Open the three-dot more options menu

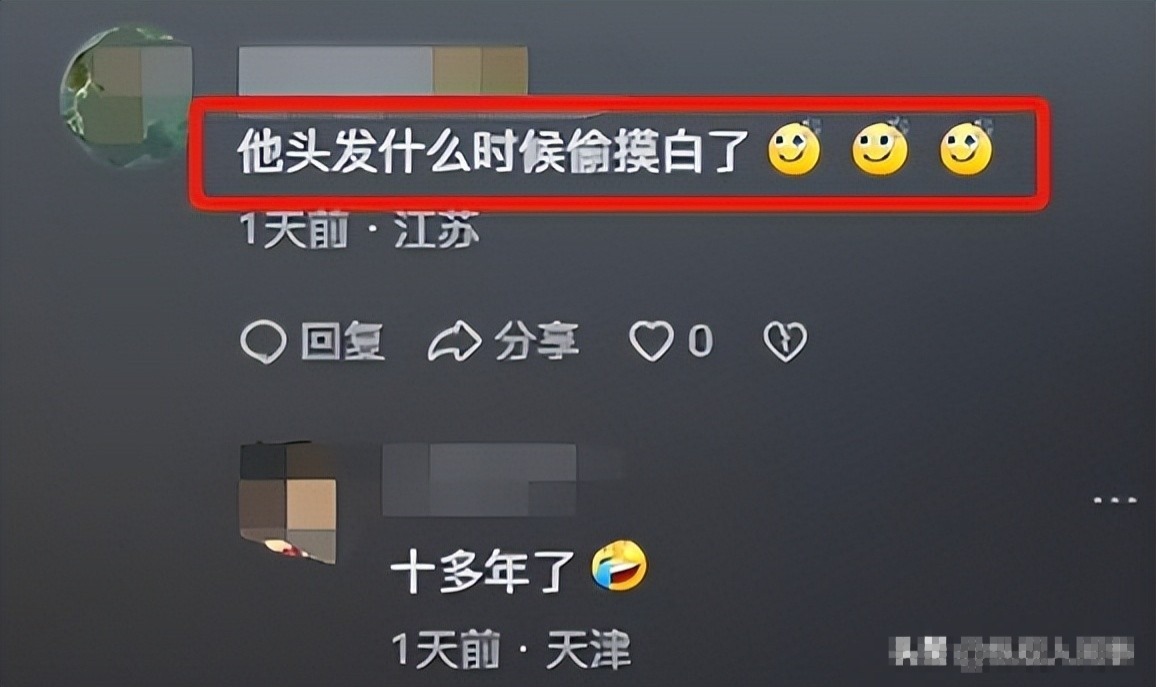pyautogui.click(x=1115, y=500)
